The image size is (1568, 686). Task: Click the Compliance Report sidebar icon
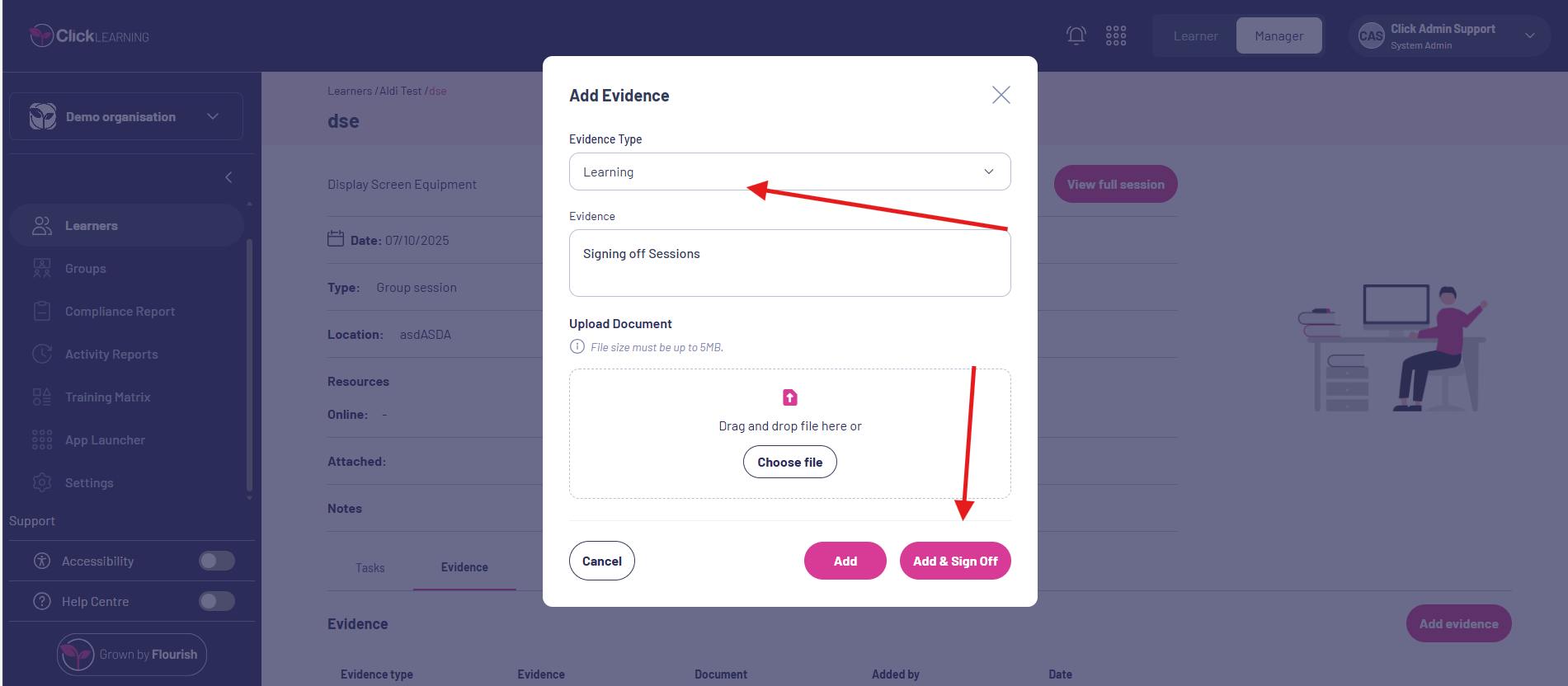coord(42,312)
